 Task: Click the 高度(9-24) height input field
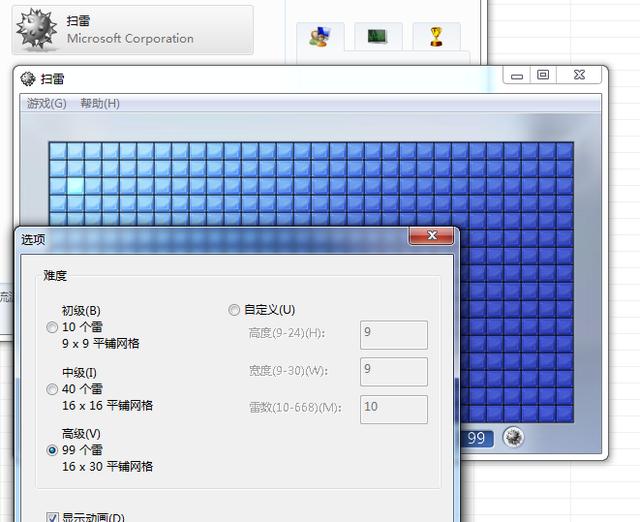[394, 335]
